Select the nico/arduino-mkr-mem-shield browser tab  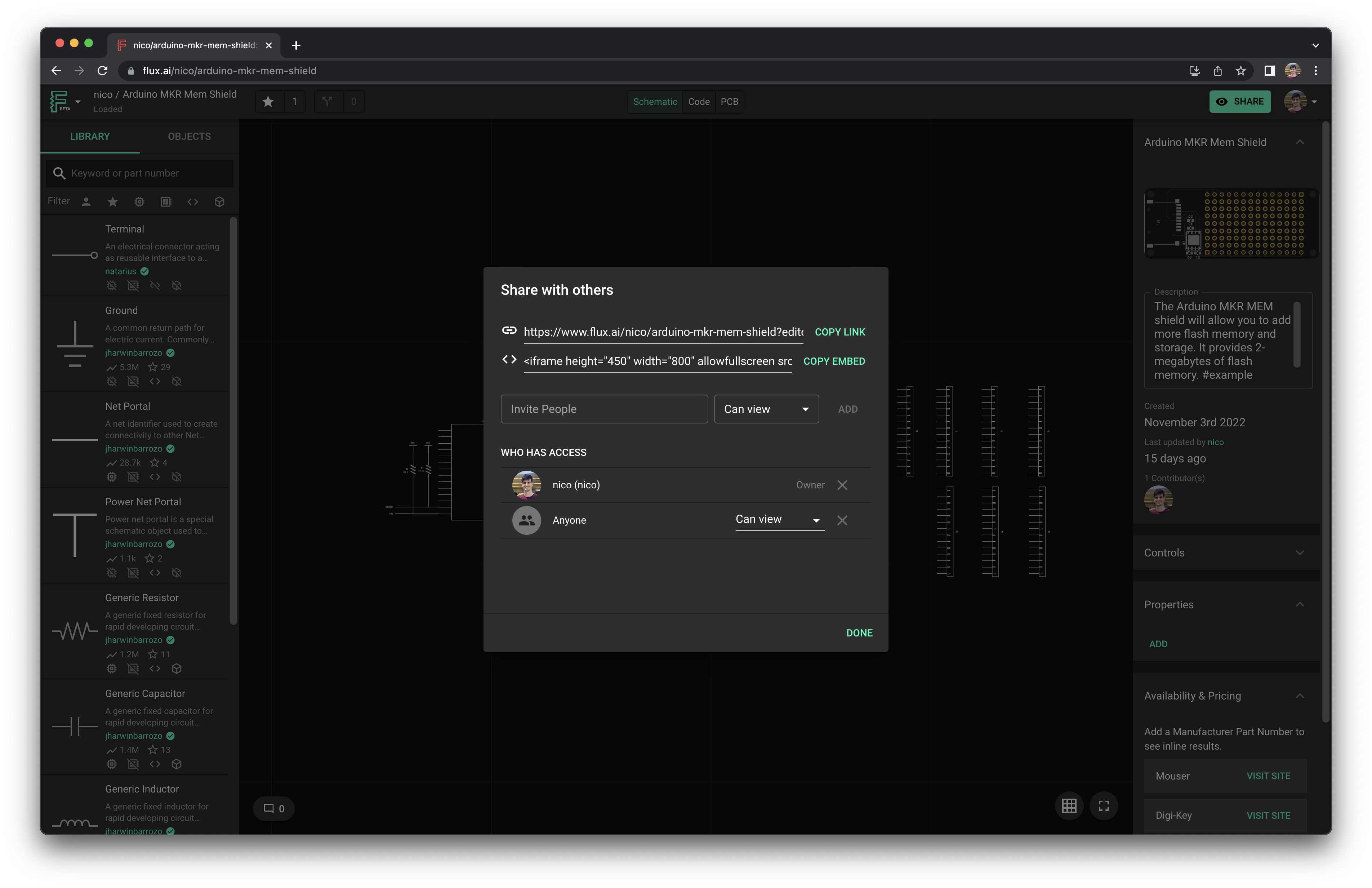click(x=194, y=45)
